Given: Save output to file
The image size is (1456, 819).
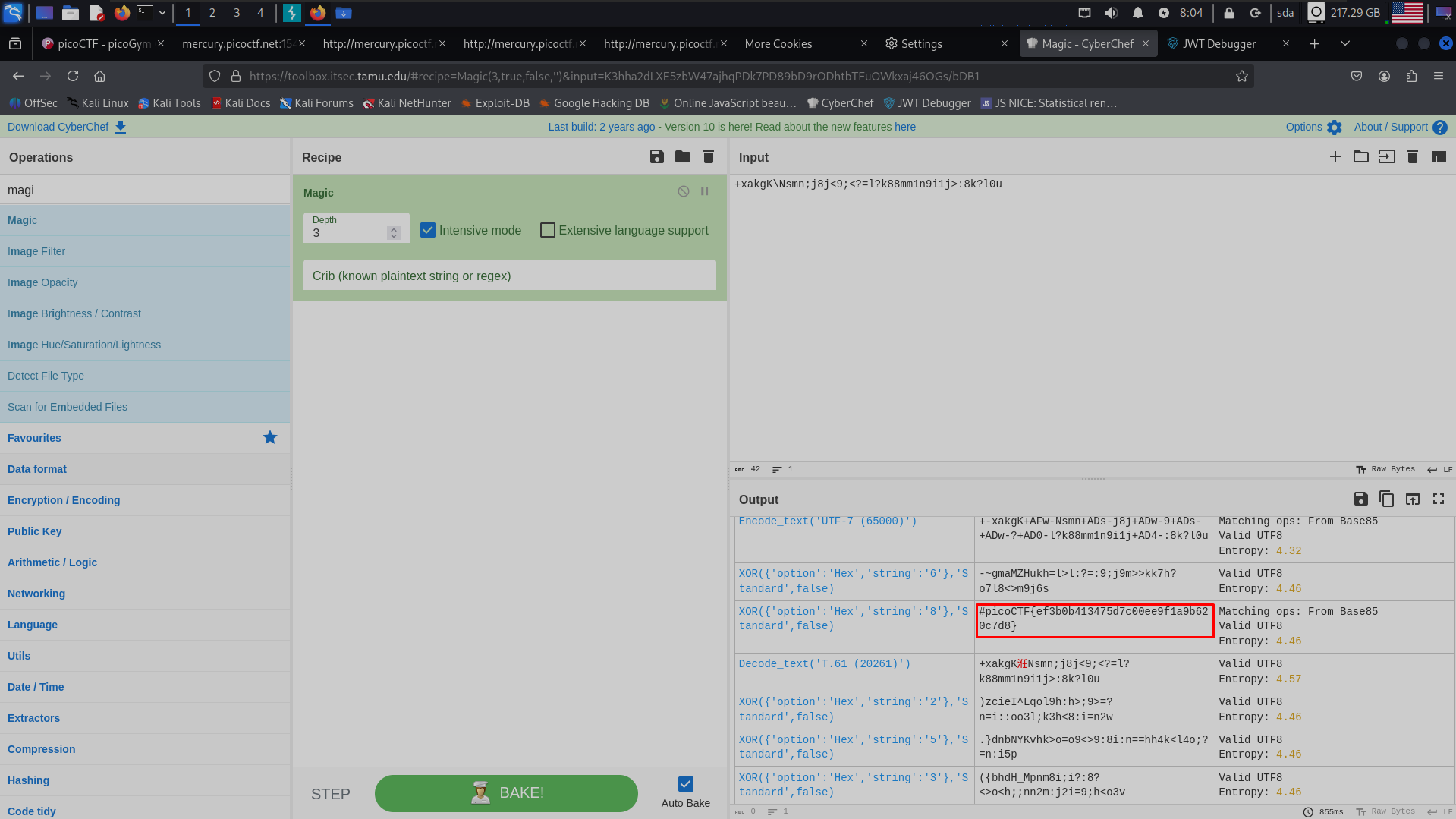Looking at the screenshot, I should tap(1360, 499).
